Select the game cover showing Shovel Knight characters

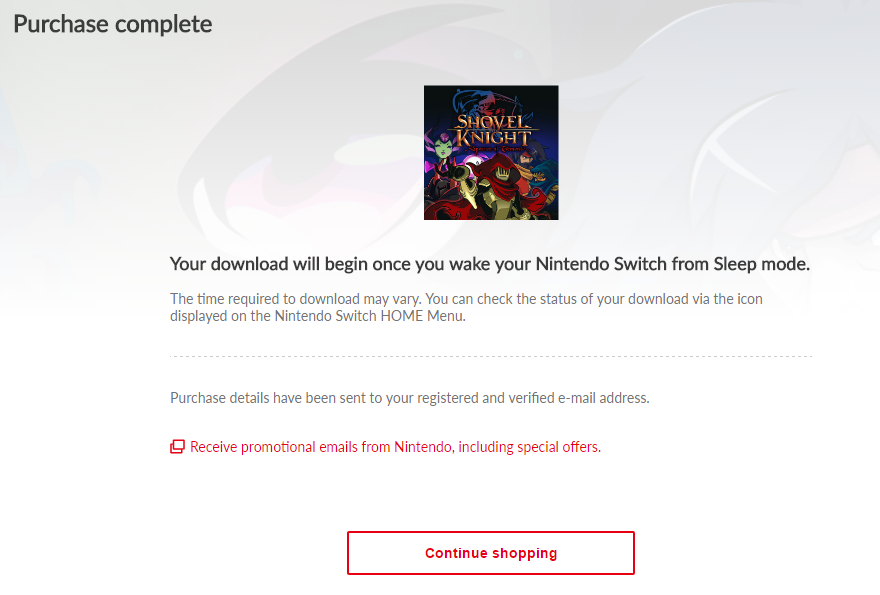point(490,152)
